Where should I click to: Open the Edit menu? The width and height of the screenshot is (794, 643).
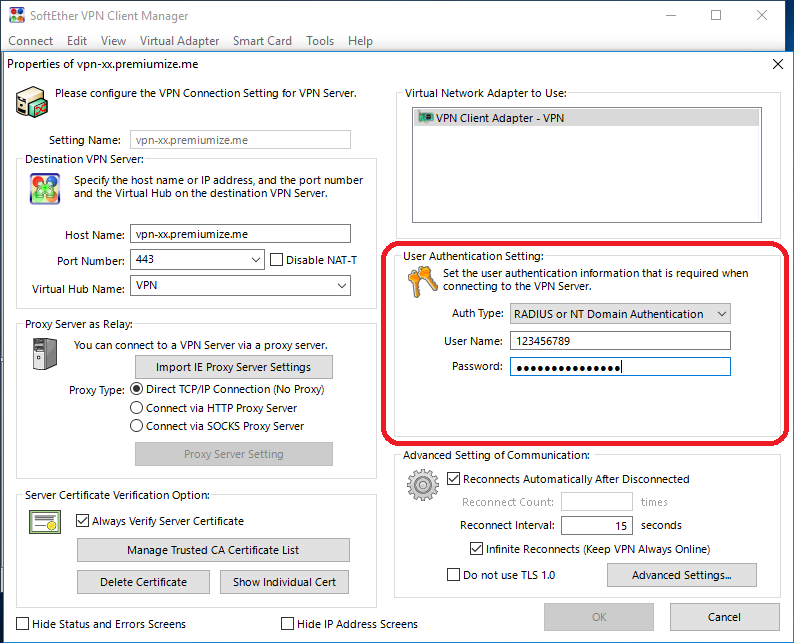pos(77,41)
